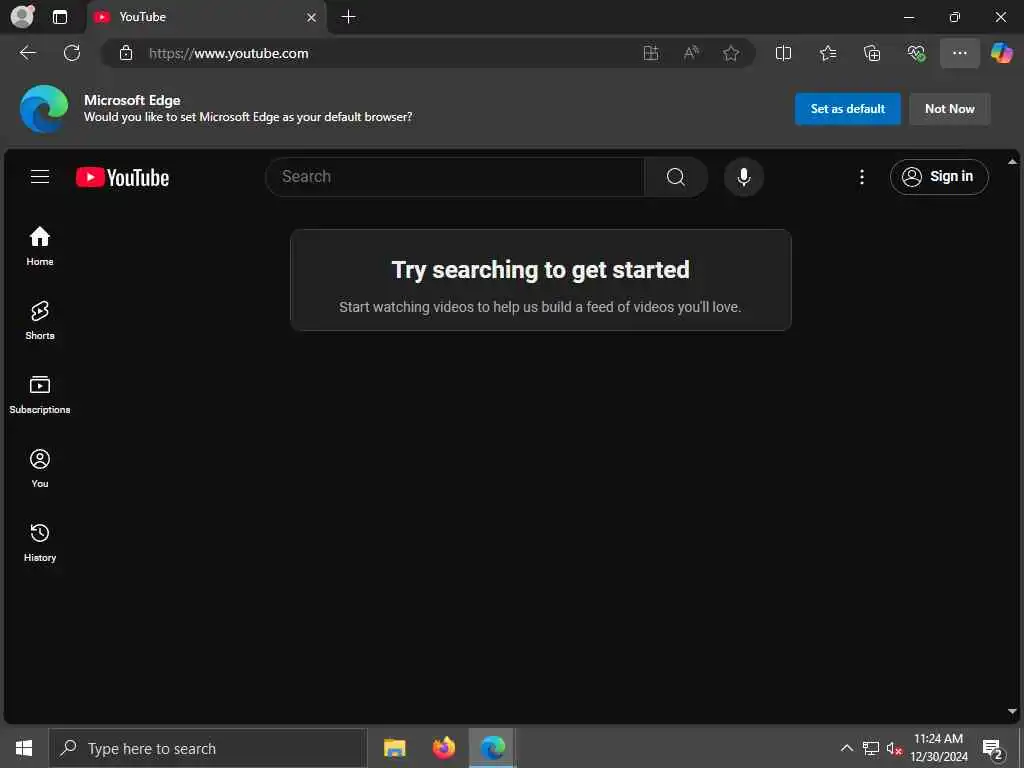Open Edge Settings and more menu

click(959, 53)
